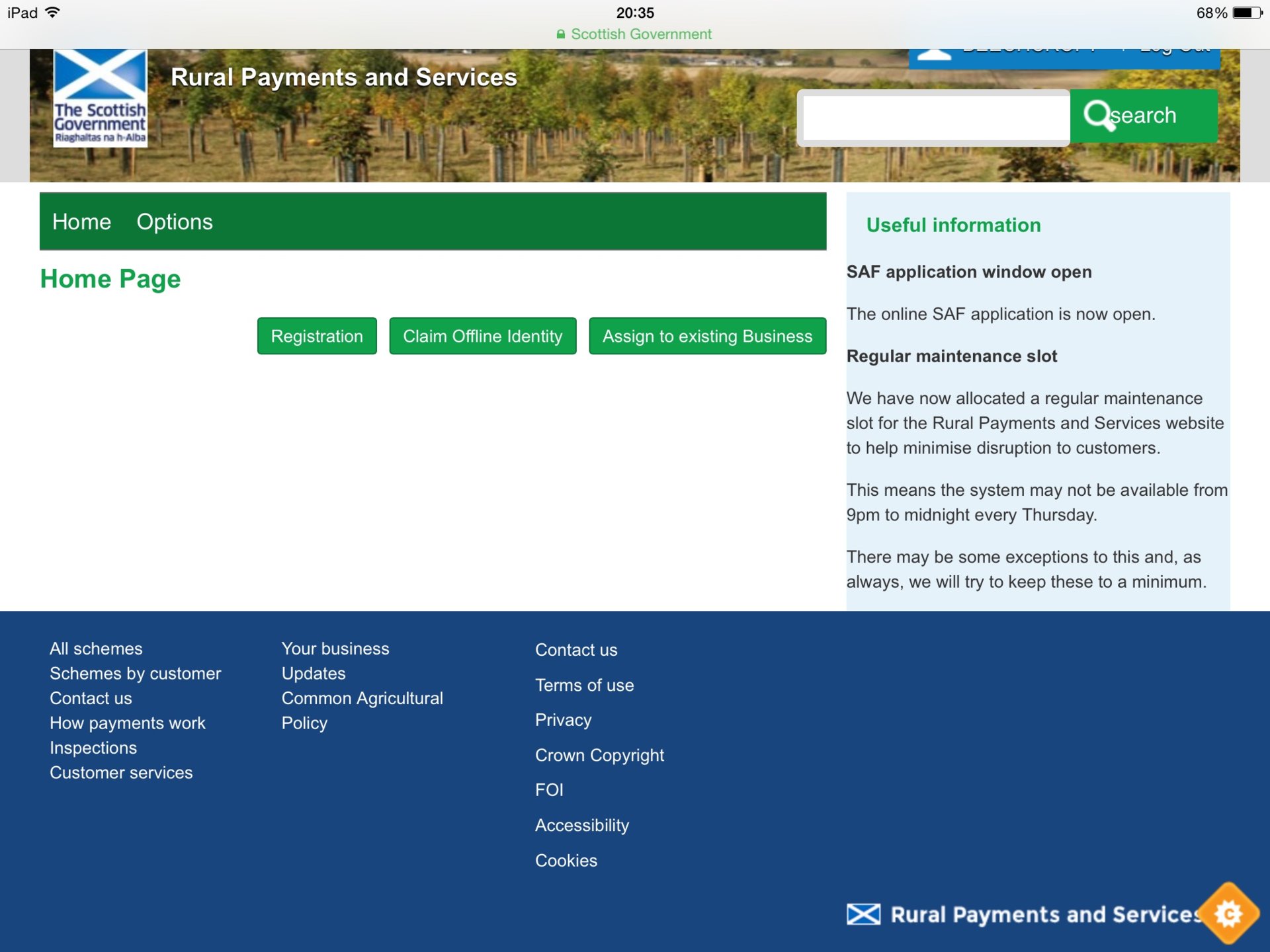
Task: Click the Registration button
Action: point(317,336)
